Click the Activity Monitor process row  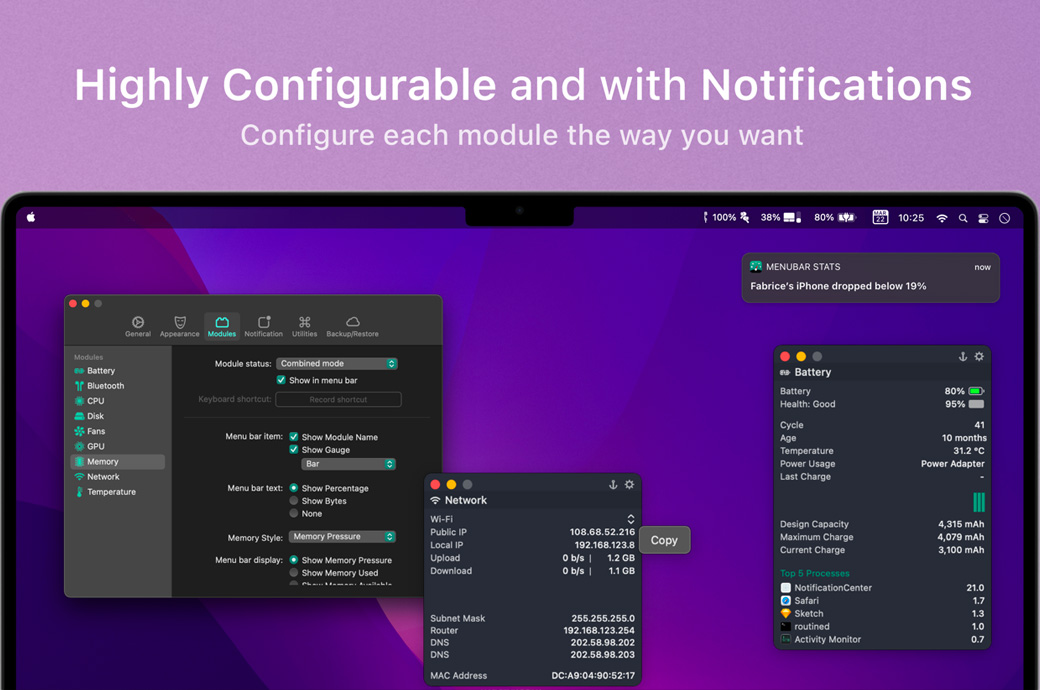coord(882,640)
